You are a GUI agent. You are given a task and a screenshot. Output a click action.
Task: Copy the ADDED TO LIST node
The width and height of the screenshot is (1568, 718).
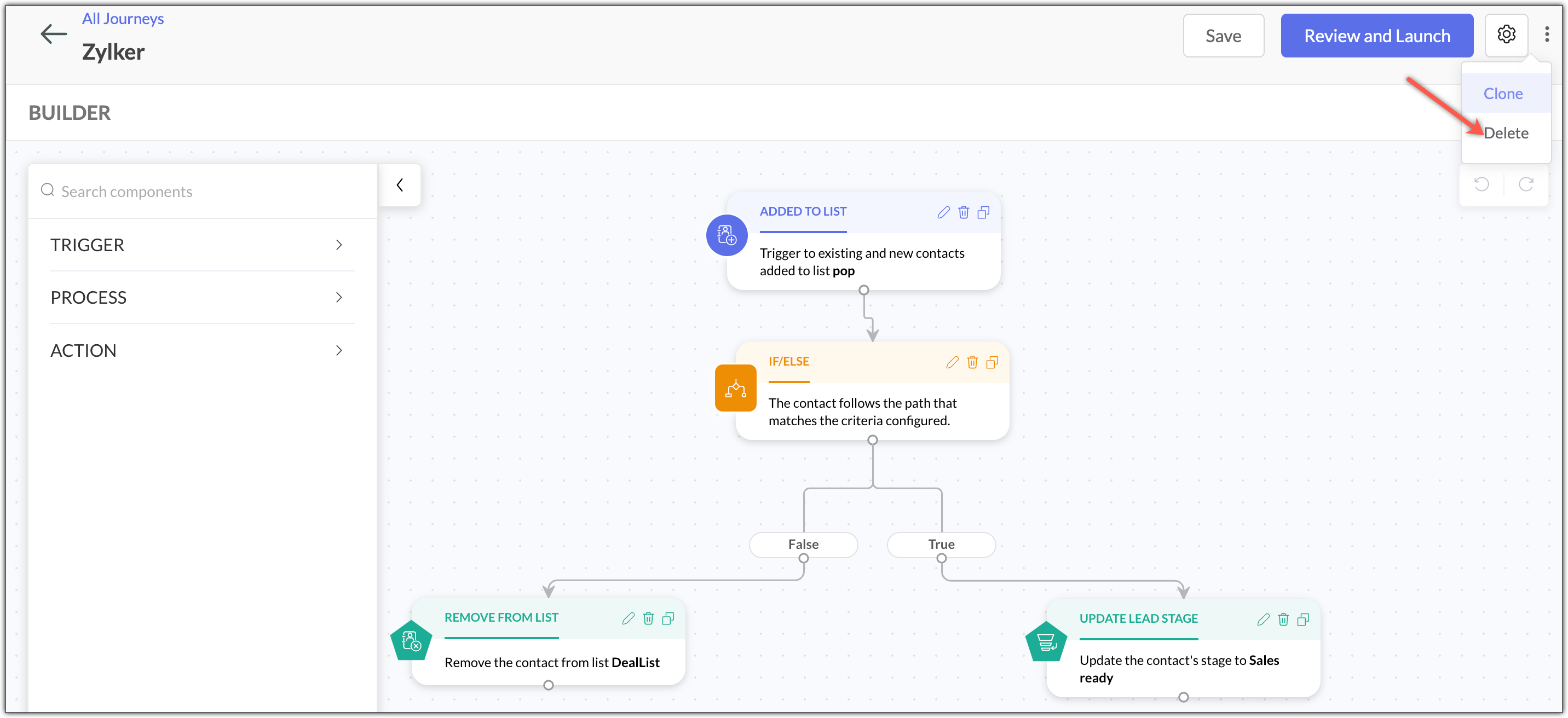[x=983, y=212]
